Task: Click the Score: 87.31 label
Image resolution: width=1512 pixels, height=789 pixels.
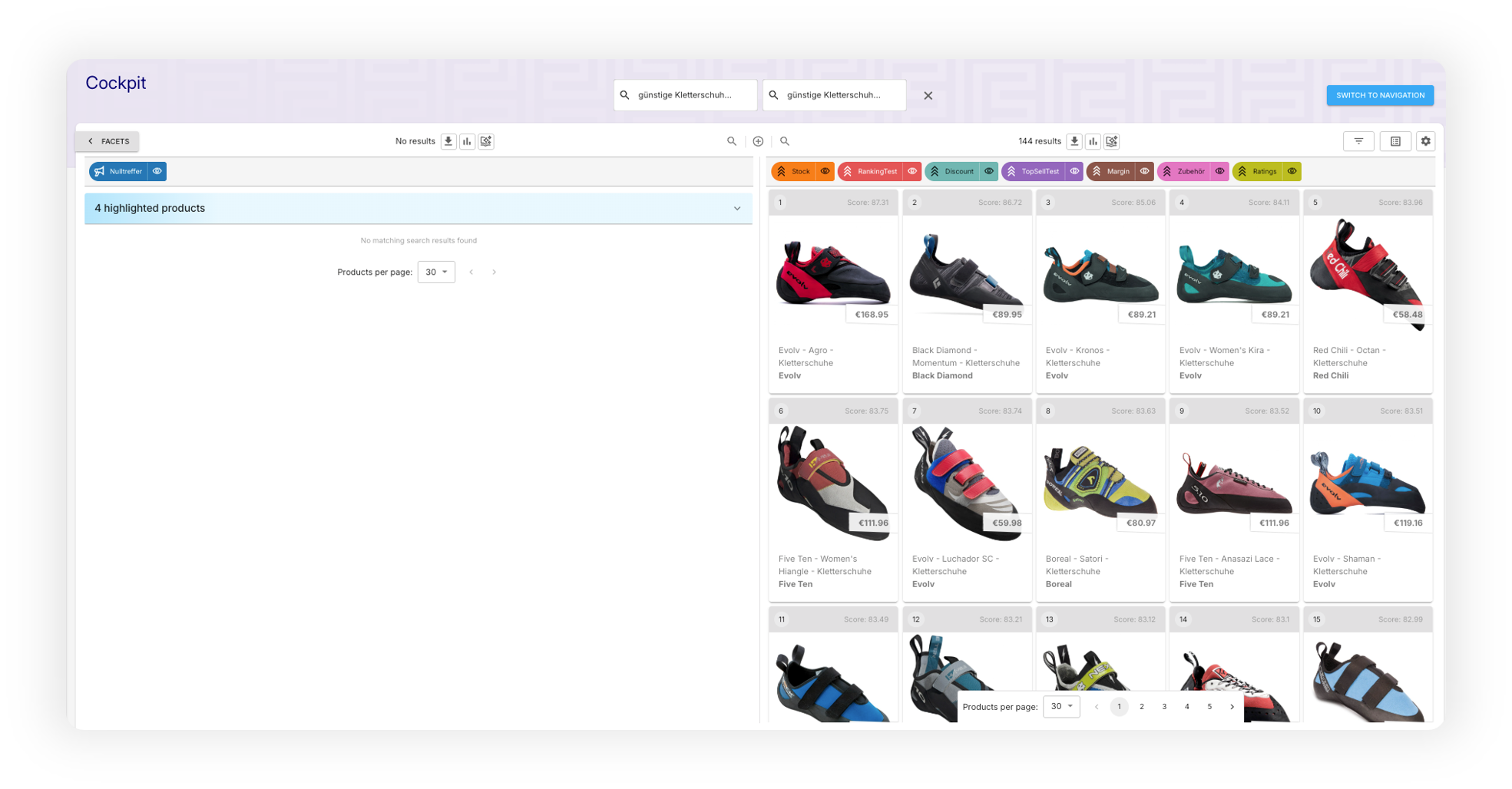Action: 867,203
